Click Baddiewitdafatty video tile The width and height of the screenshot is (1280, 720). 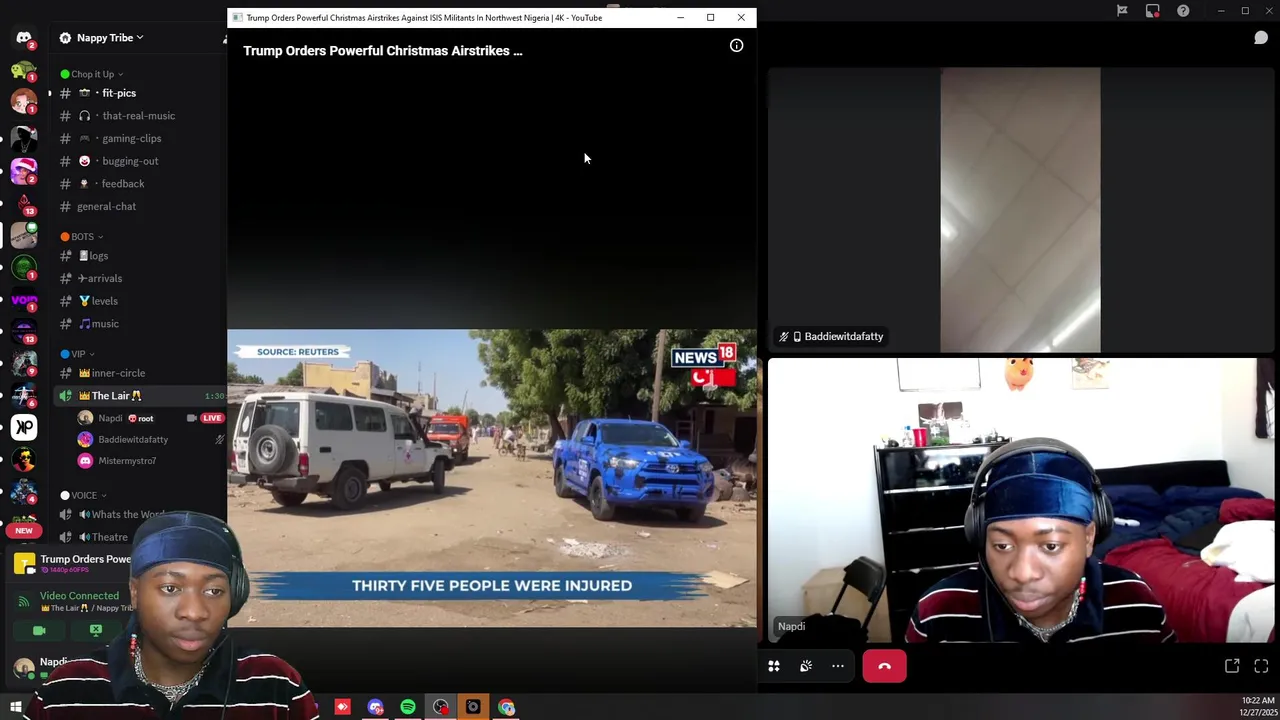pyautogui.click(x=1020, y=210)
